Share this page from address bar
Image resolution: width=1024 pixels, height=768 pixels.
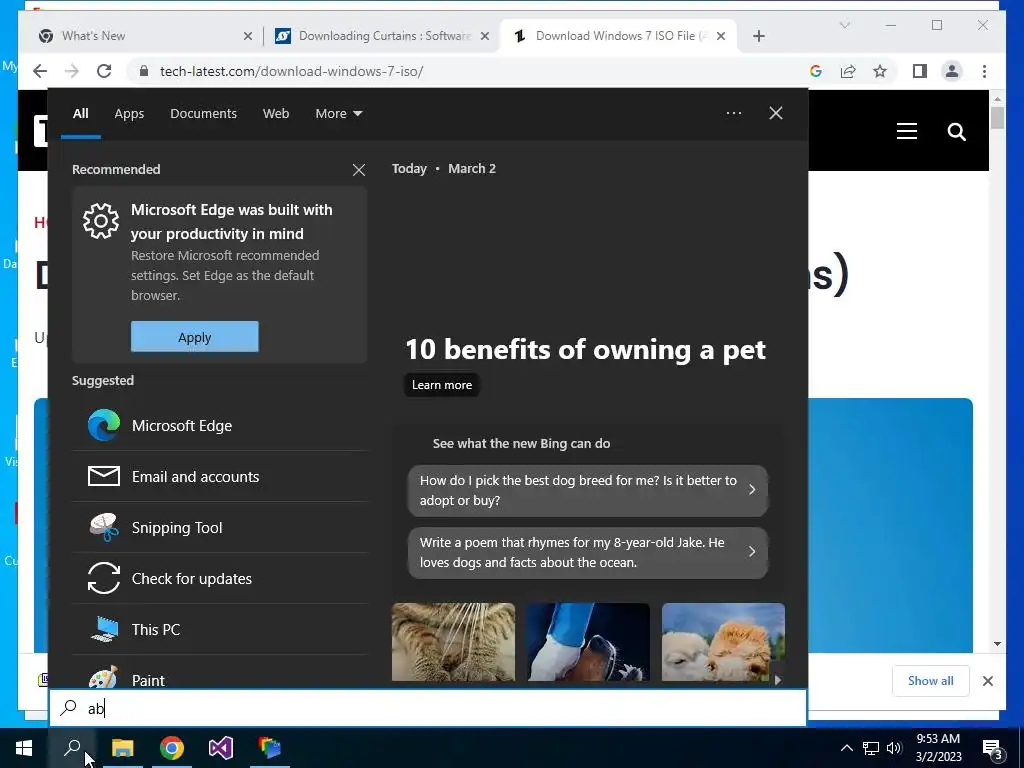(848, 71)
